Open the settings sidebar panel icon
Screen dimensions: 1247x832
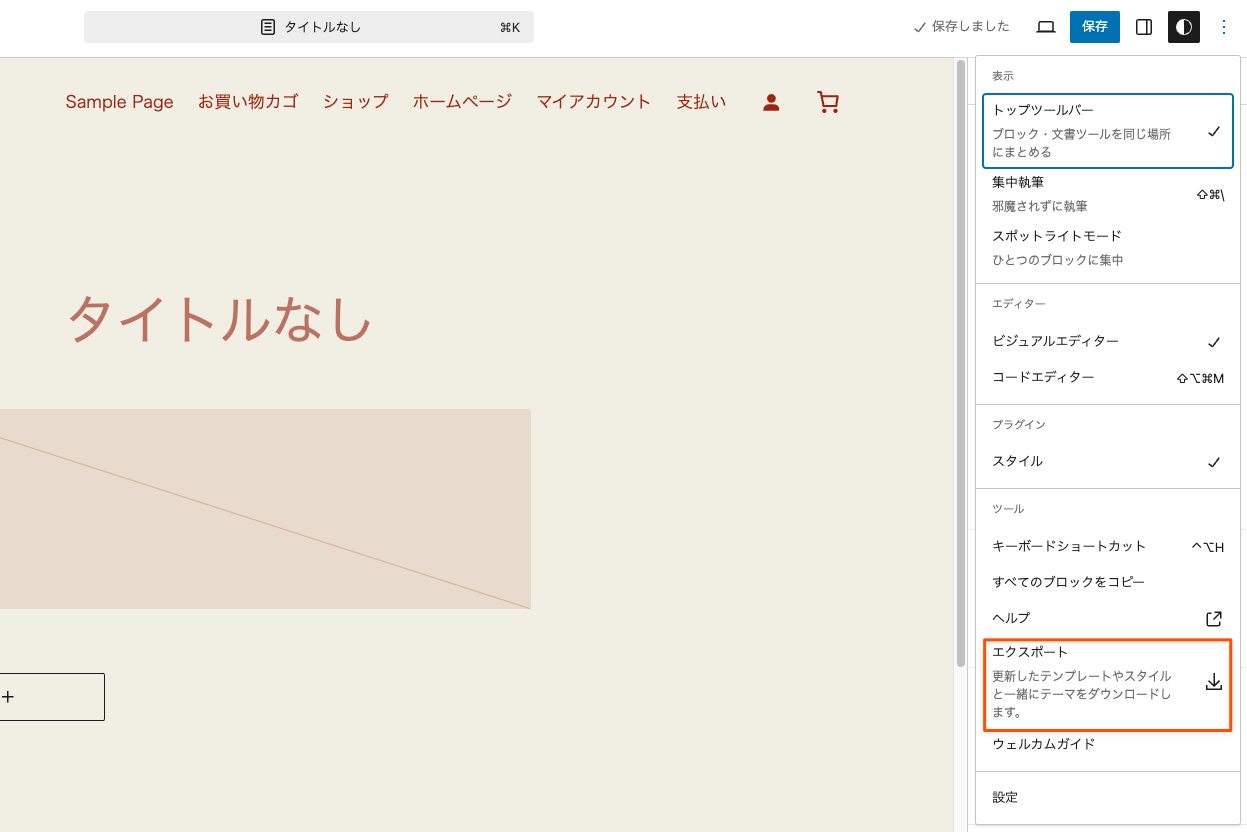(x=1143, y=27)
